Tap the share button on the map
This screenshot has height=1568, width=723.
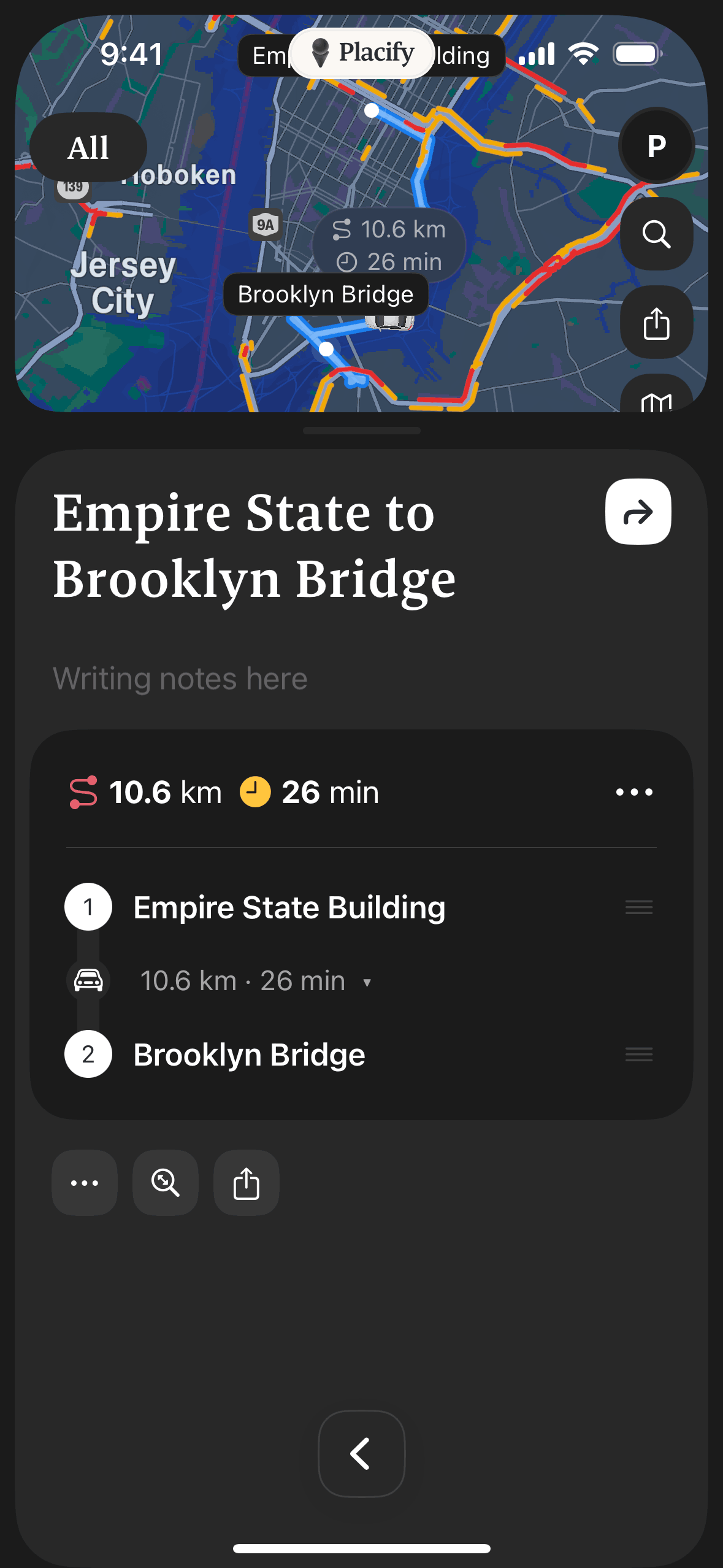[656, 323]
